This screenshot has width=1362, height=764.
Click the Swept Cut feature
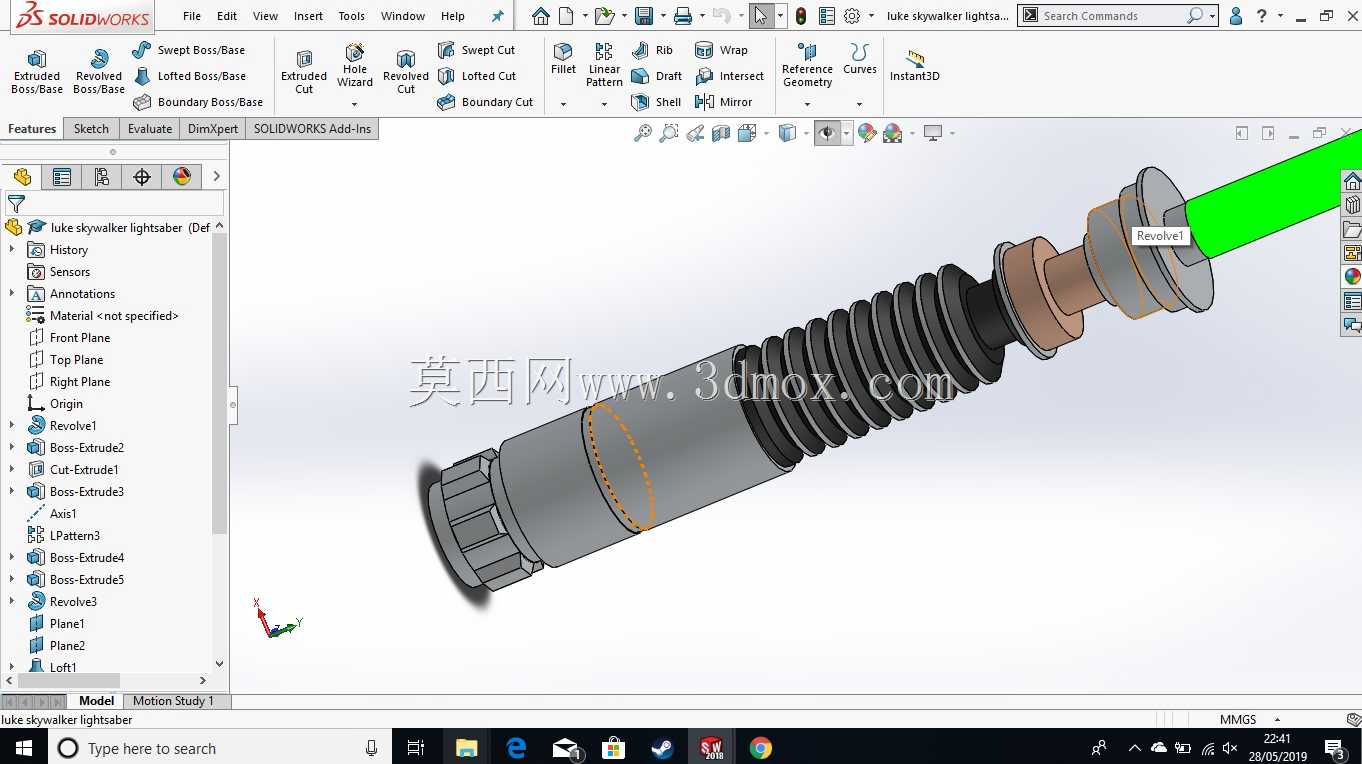coord(476,50)
